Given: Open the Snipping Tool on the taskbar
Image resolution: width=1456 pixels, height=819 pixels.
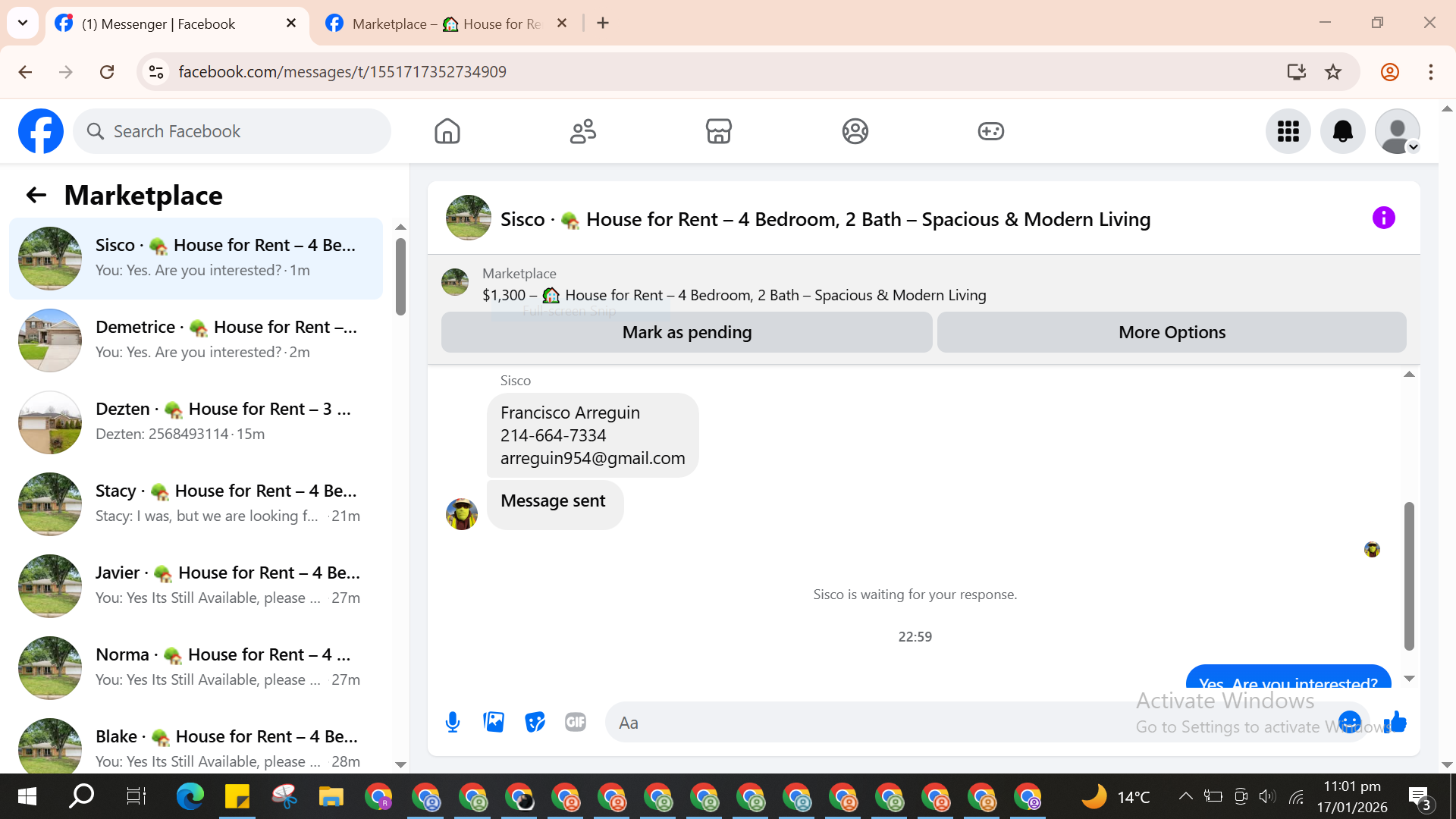Looking at the screenshot, I should (284, 796).
